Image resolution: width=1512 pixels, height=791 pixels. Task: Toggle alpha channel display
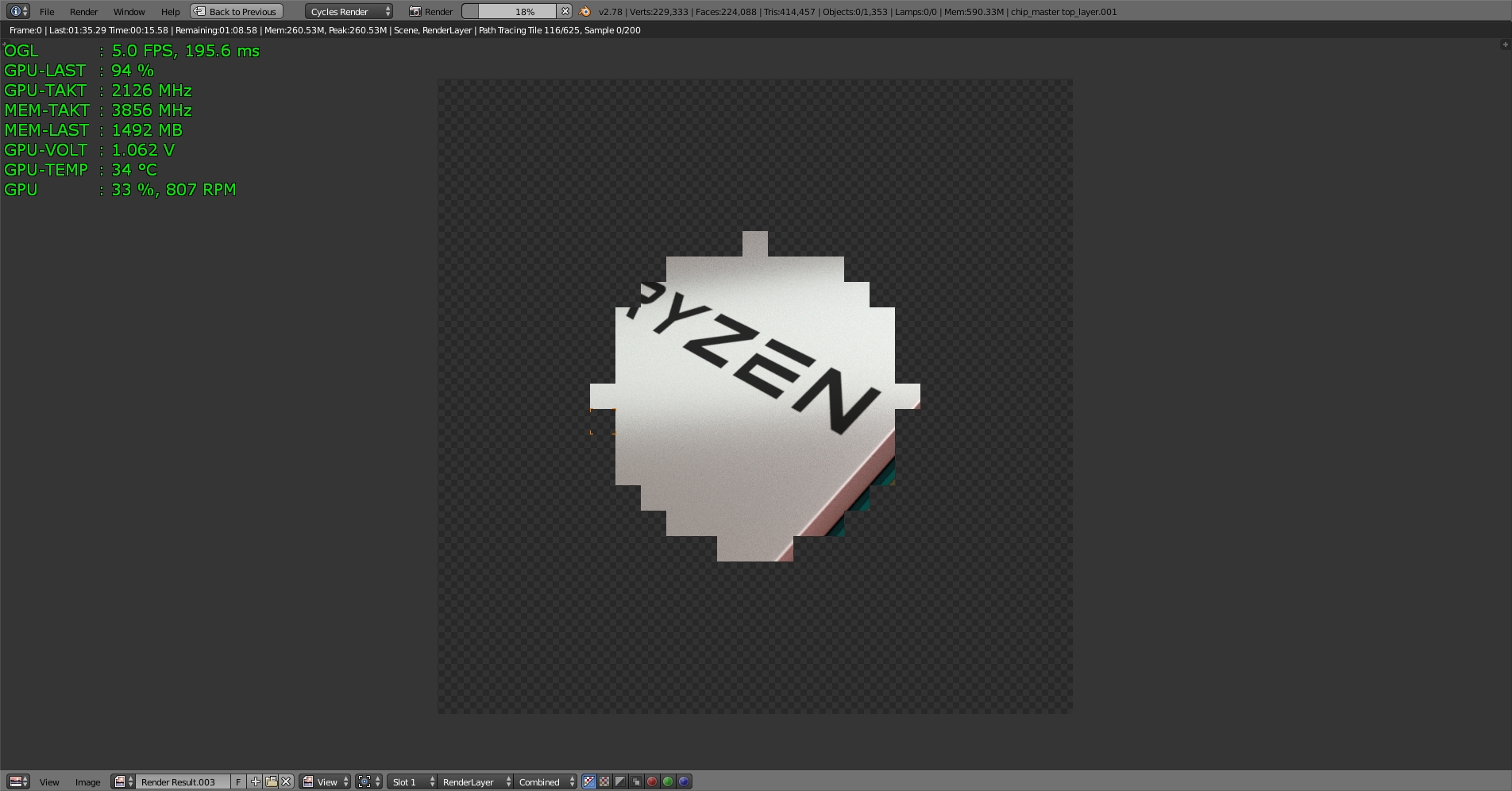[x=620, y=782]
